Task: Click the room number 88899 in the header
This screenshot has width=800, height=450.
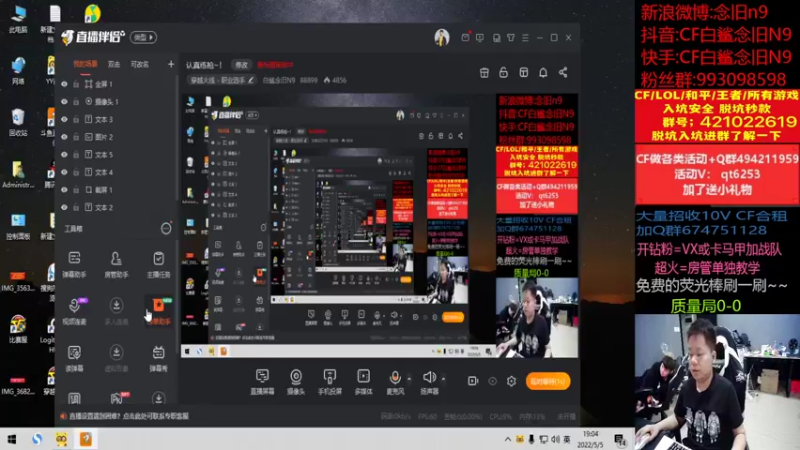Action: point(309,80)
